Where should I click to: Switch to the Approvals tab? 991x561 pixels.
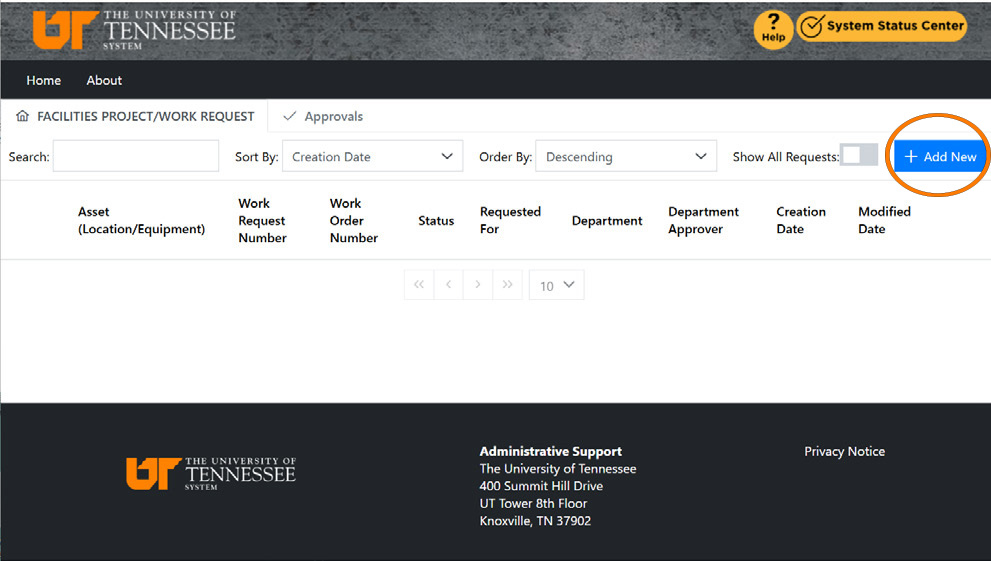click(x=323, y=116)
